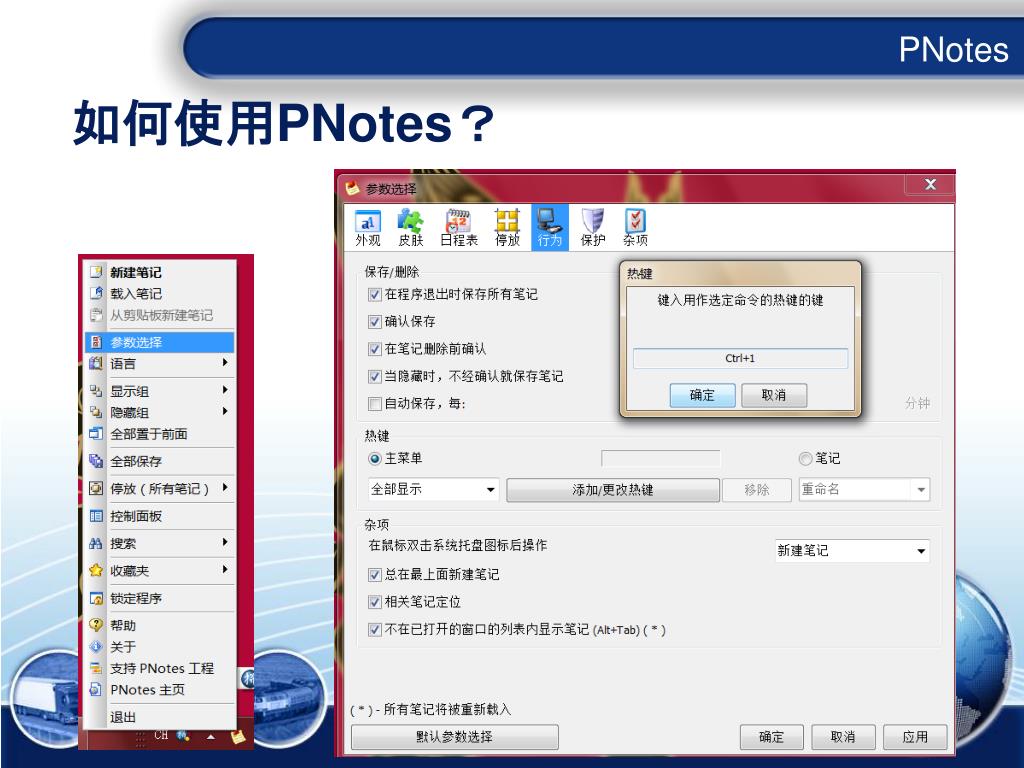Click the 帮助 help question mark icon
Image resolution: width=1024 pixels, height=768 pixels.
pyautogui.click(x=96, y=625)
